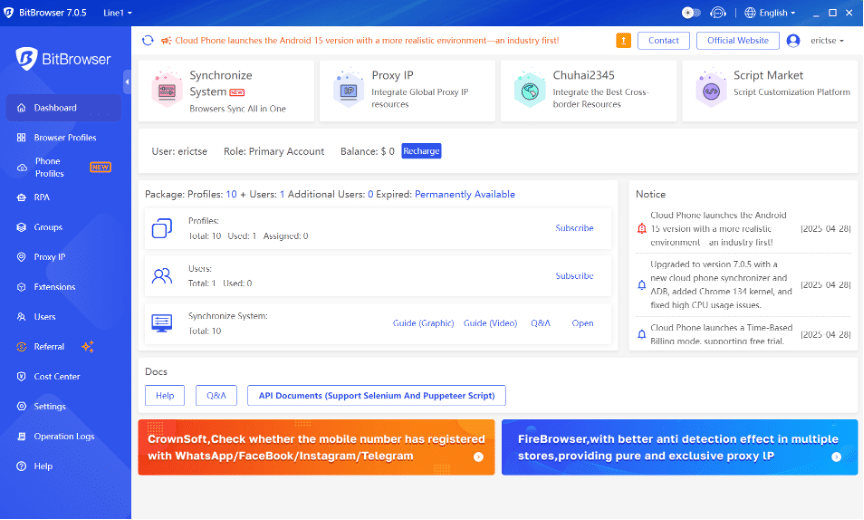The image size is (864, 520).
Task: Open the customer service chat icon
Action: pyautogui.click(x=717, y=13)
